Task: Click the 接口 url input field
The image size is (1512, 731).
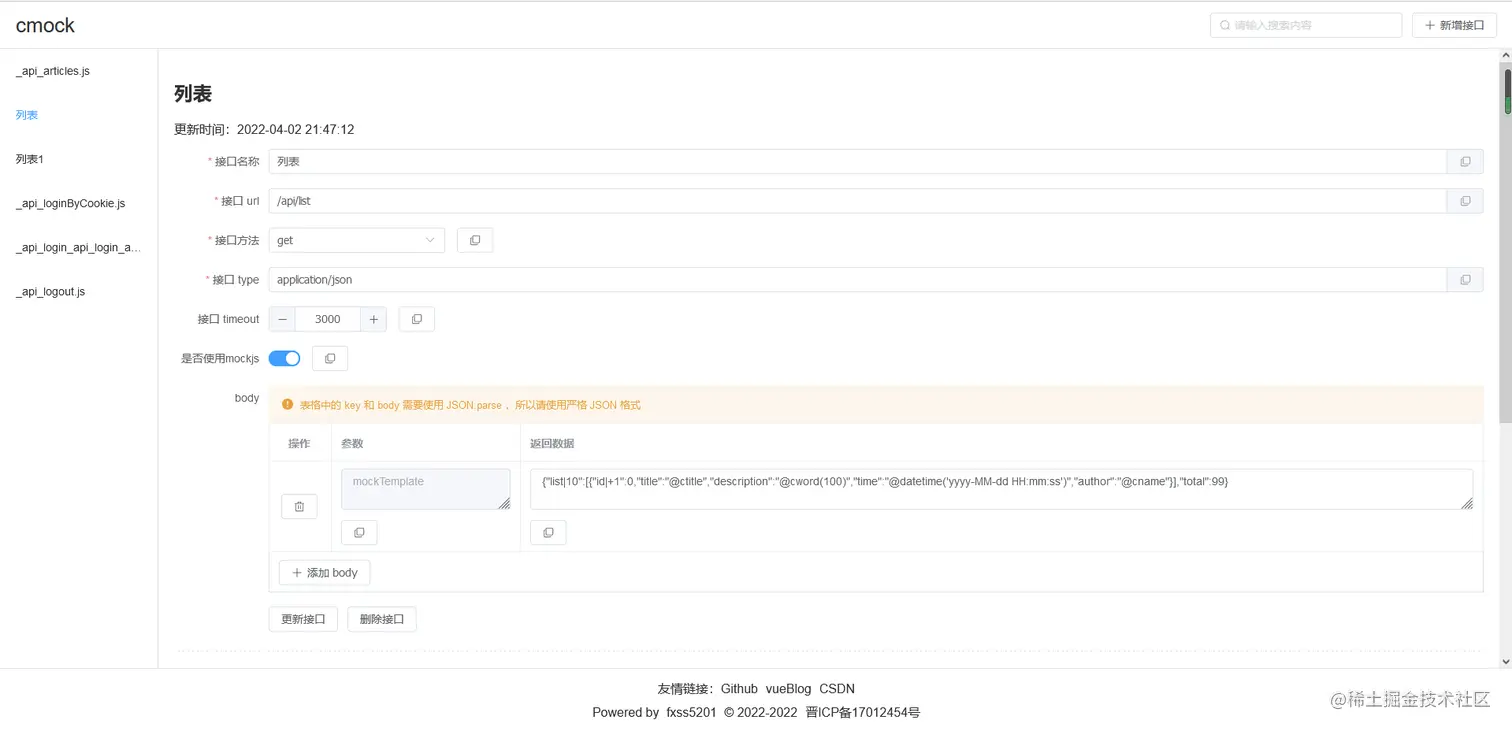Action: coord(858,201)
